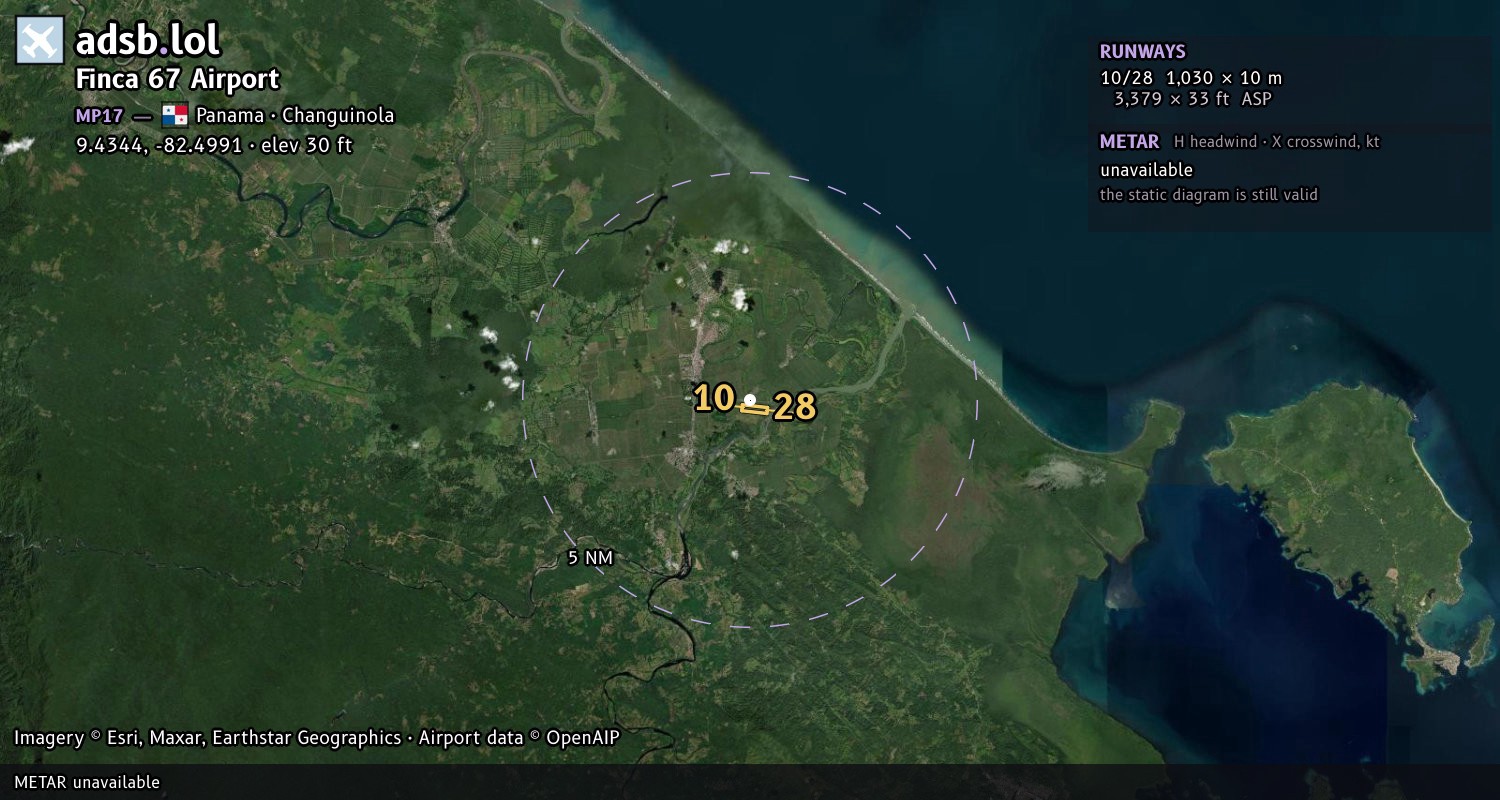Click the H headwind · X crosswind legend
Viewport: 1500px width, 800px height.
coord(1276,142)
